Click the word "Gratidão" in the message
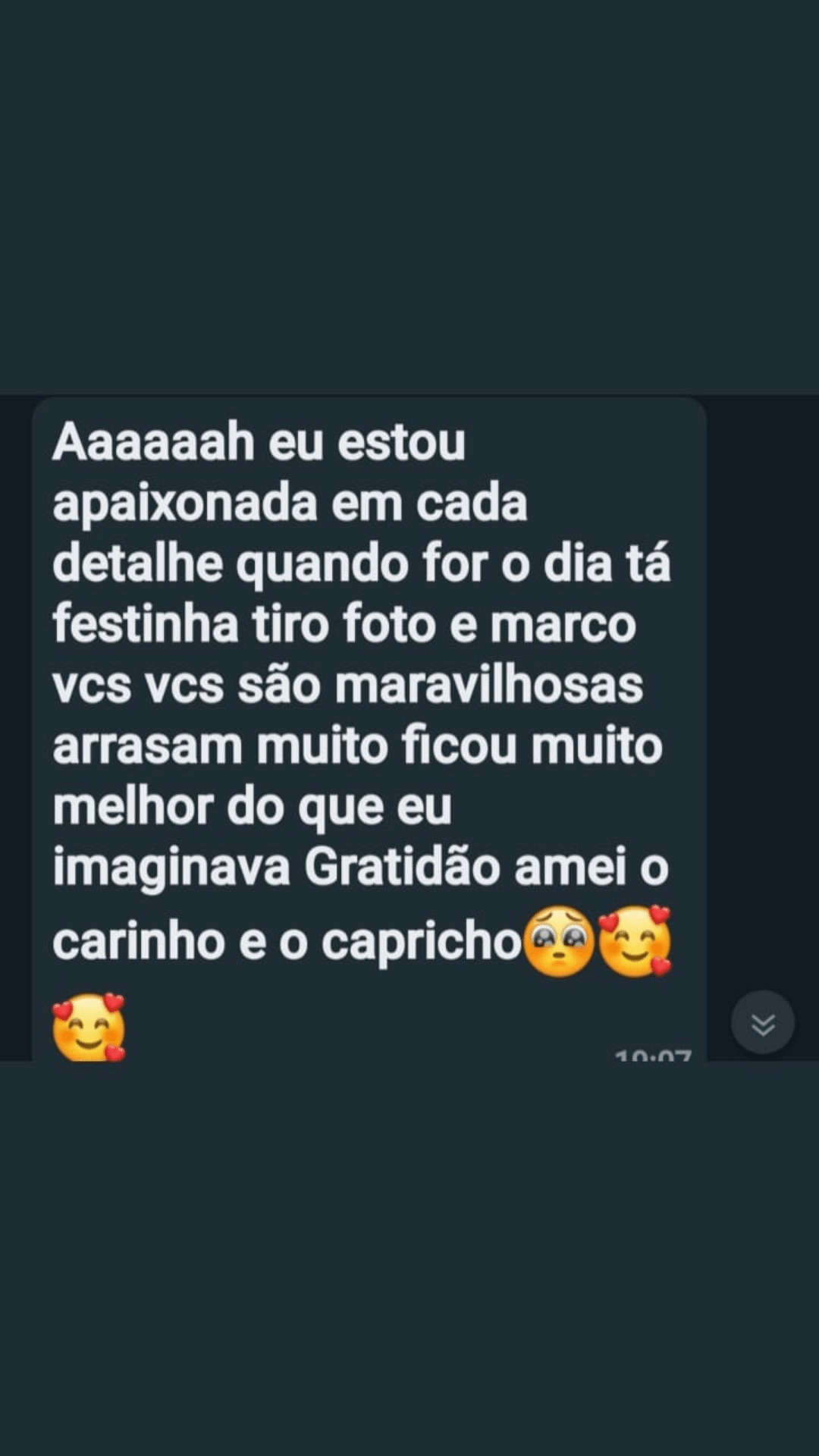 click(402, 868)
